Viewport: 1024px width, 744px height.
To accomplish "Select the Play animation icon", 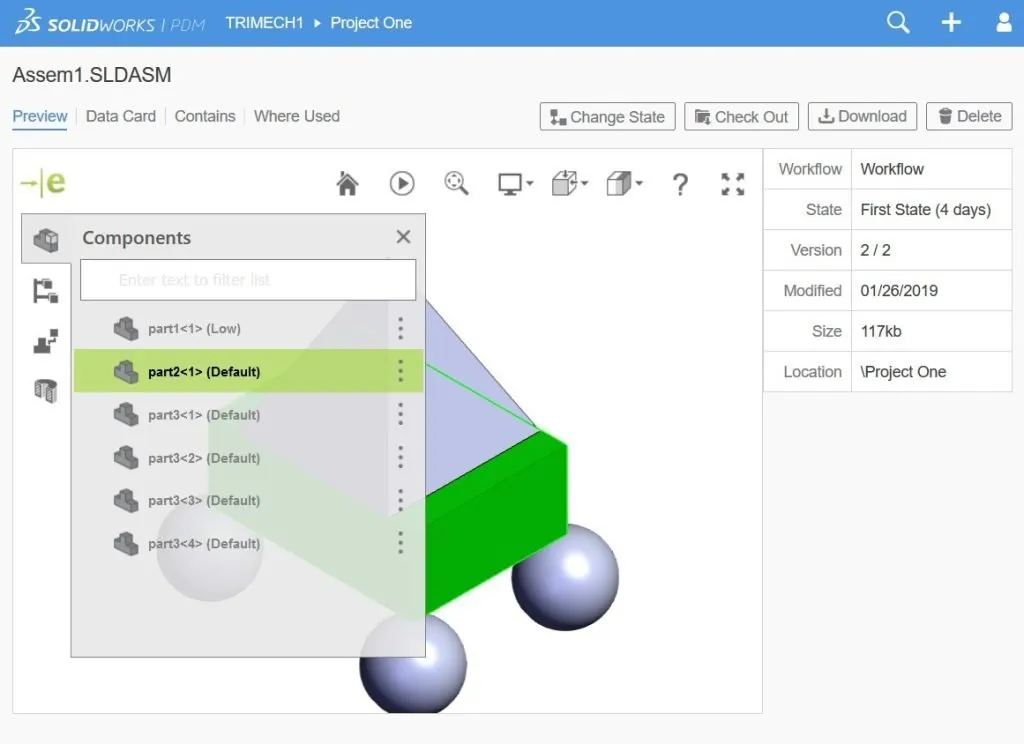I will click(x=401, y=184).
